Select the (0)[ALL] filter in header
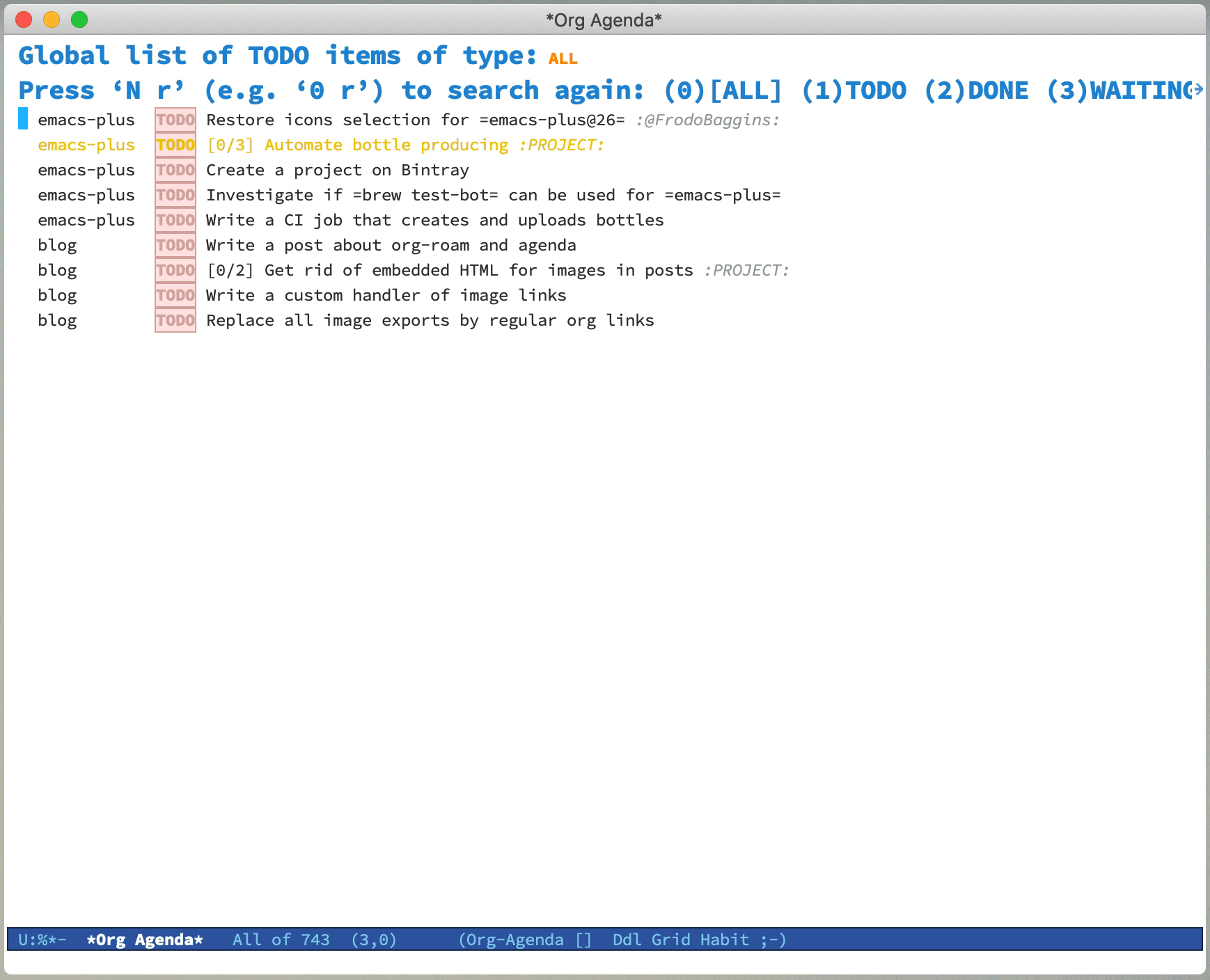1210x980 pixels. [723, 91]
